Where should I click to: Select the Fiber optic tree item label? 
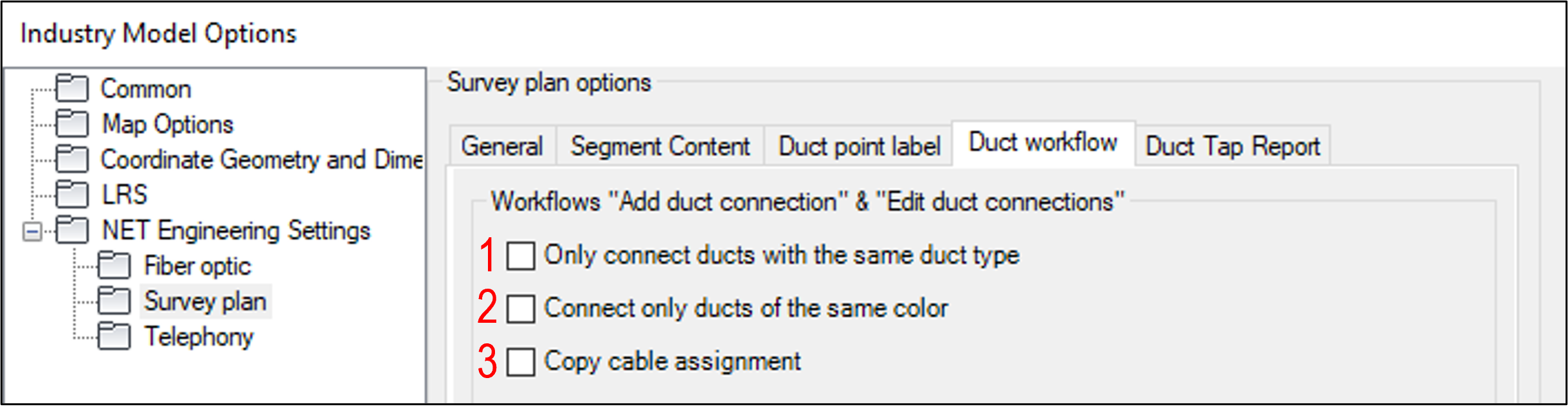click(x=197, y=266)
